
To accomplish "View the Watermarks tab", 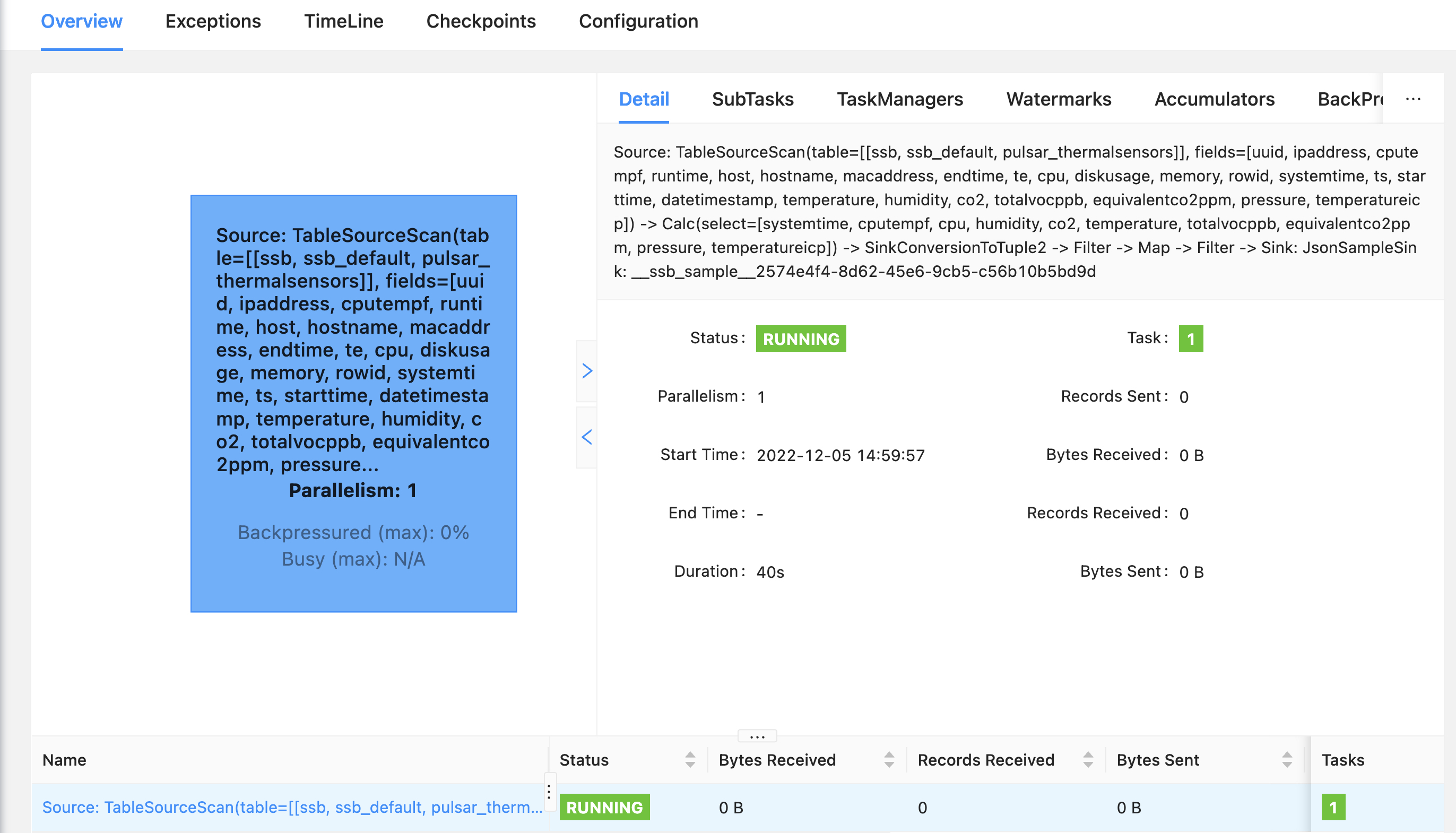I will point(1059,99).
